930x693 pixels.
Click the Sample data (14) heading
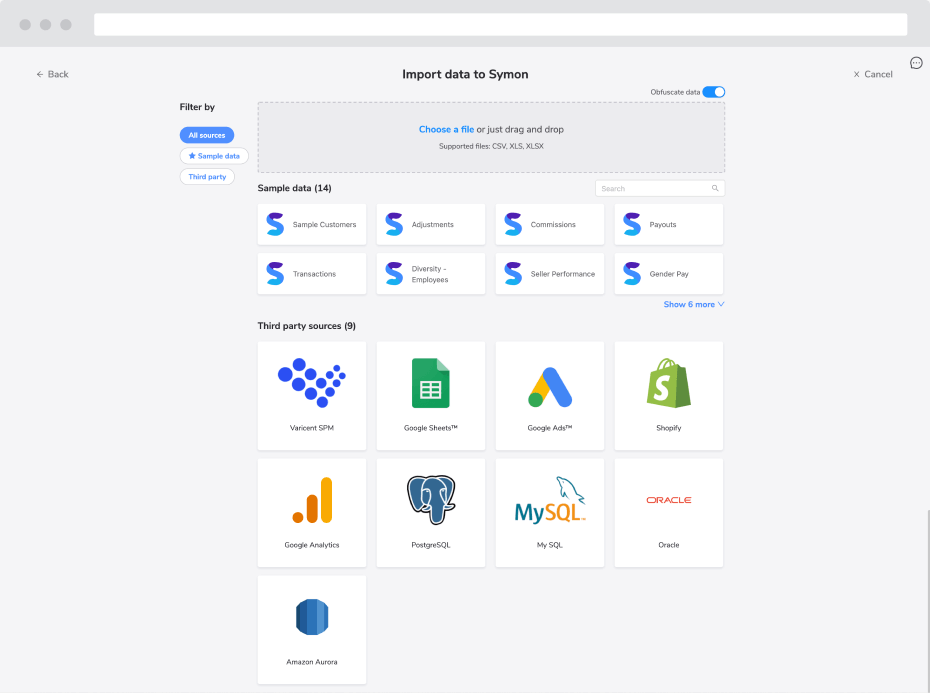point(295,188)
